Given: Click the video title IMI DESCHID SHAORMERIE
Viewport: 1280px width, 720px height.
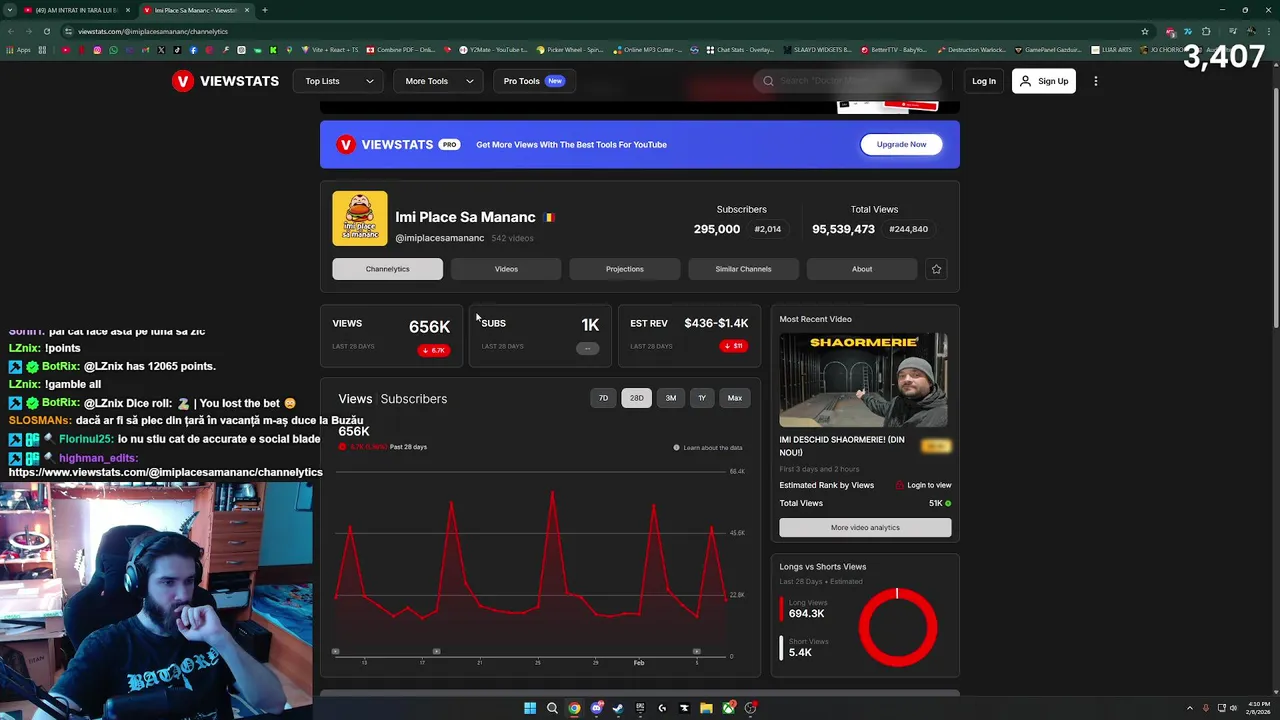Looking at the screenshot, I should pos(842,446).
